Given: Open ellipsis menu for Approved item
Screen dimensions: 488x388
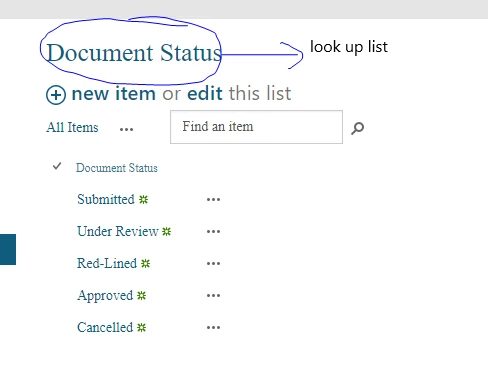Looking at the screenshot, I should click(213, 296).
